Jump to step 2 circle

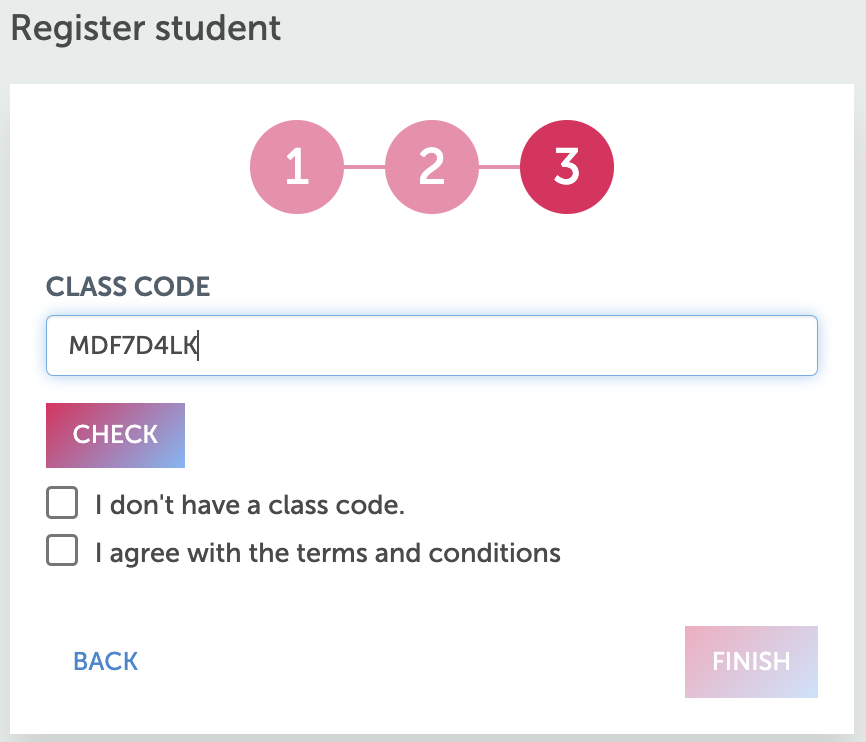pos(432,168)
